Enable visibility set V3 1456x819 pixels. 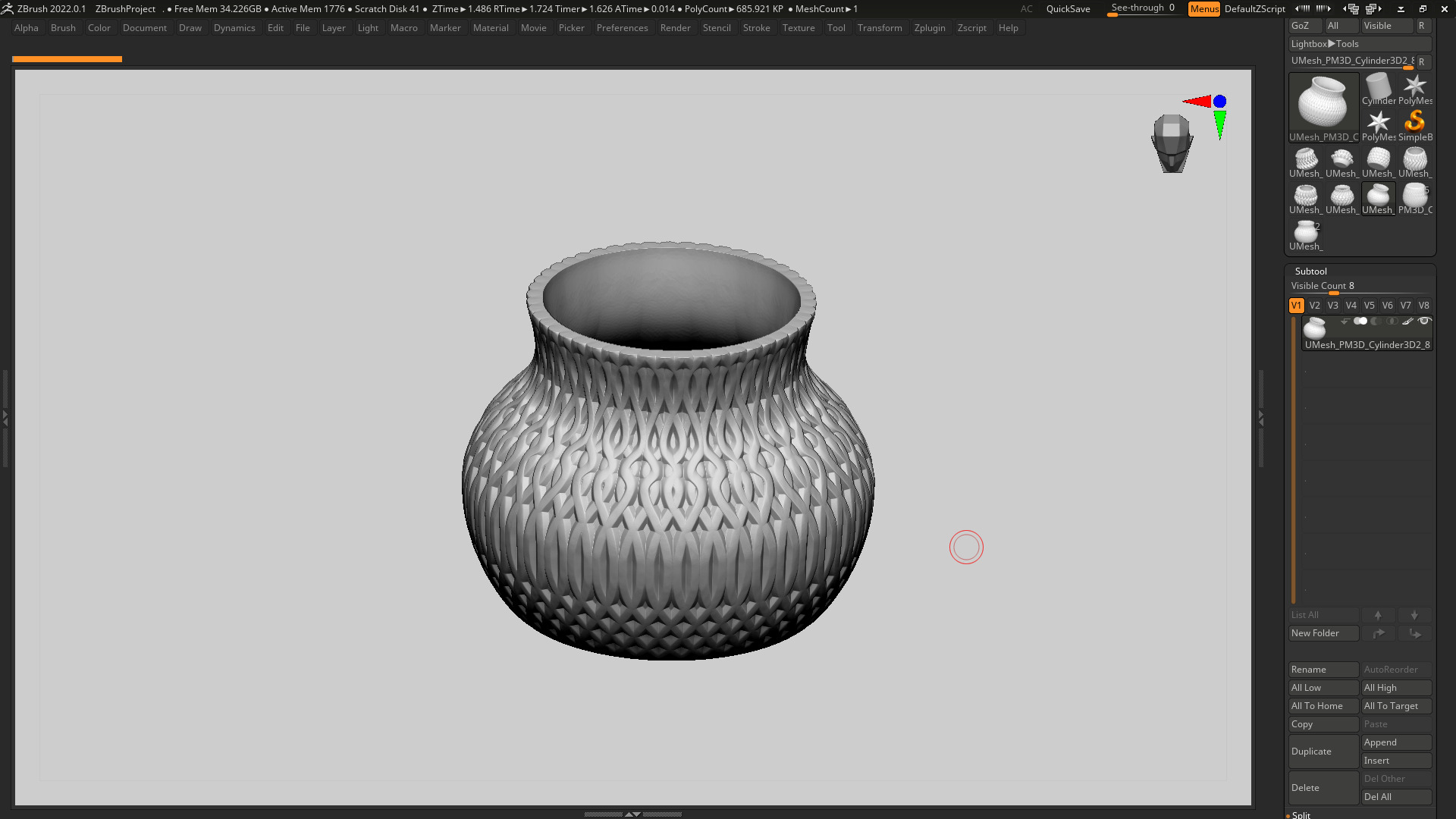pyautogui.click(x=1332, y=306)
